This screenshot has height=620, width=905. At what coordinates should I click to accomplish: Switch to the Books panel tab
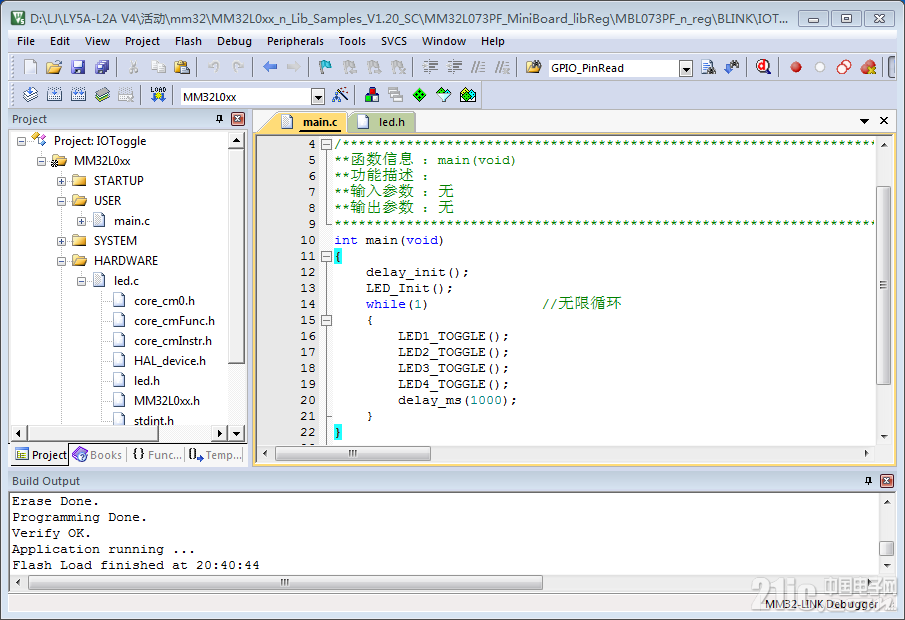tap(98, 455)
